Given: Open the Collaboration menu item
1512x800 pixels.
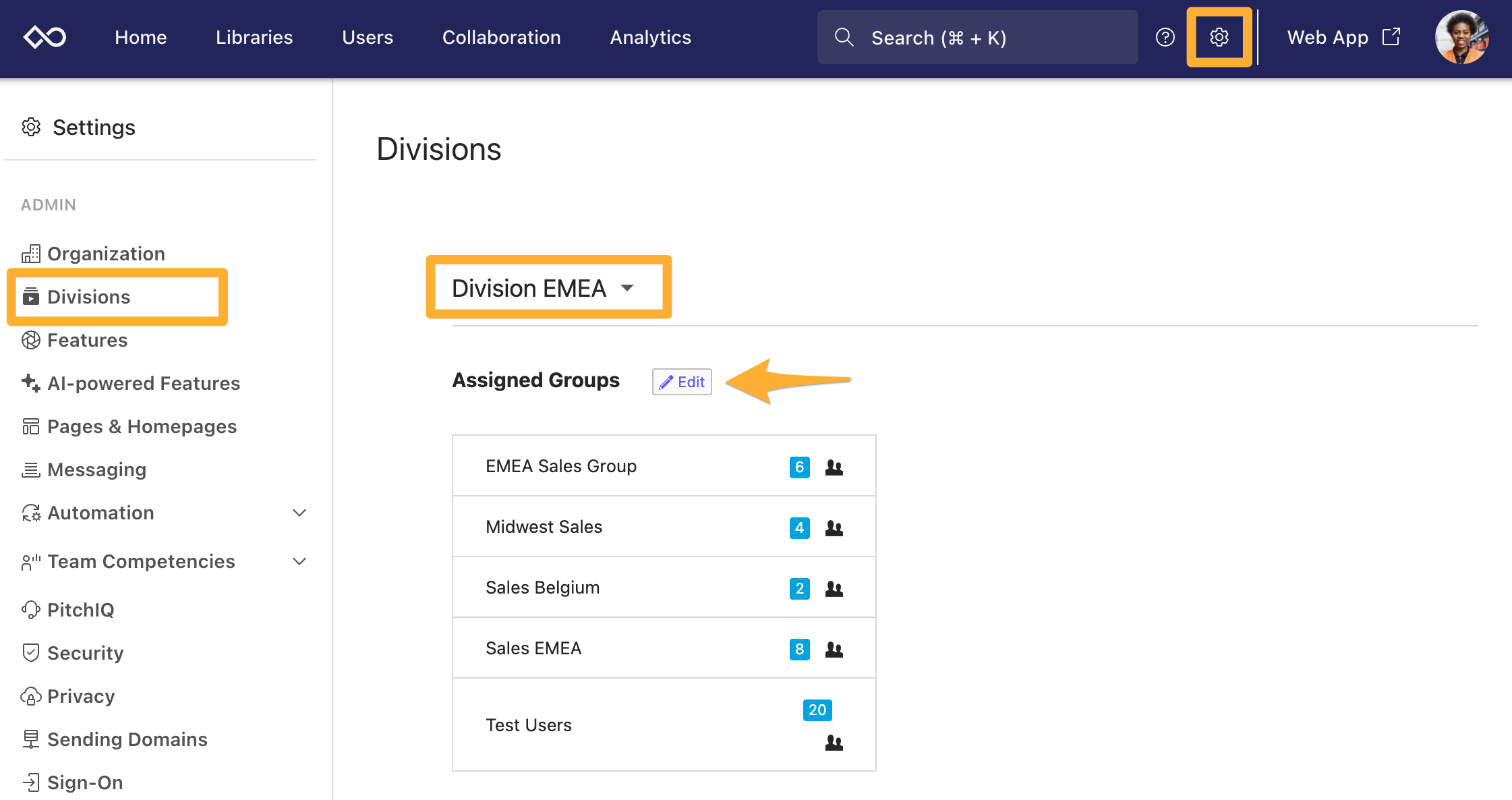Looking at the screenshot, I should click(x=501, y=37).
